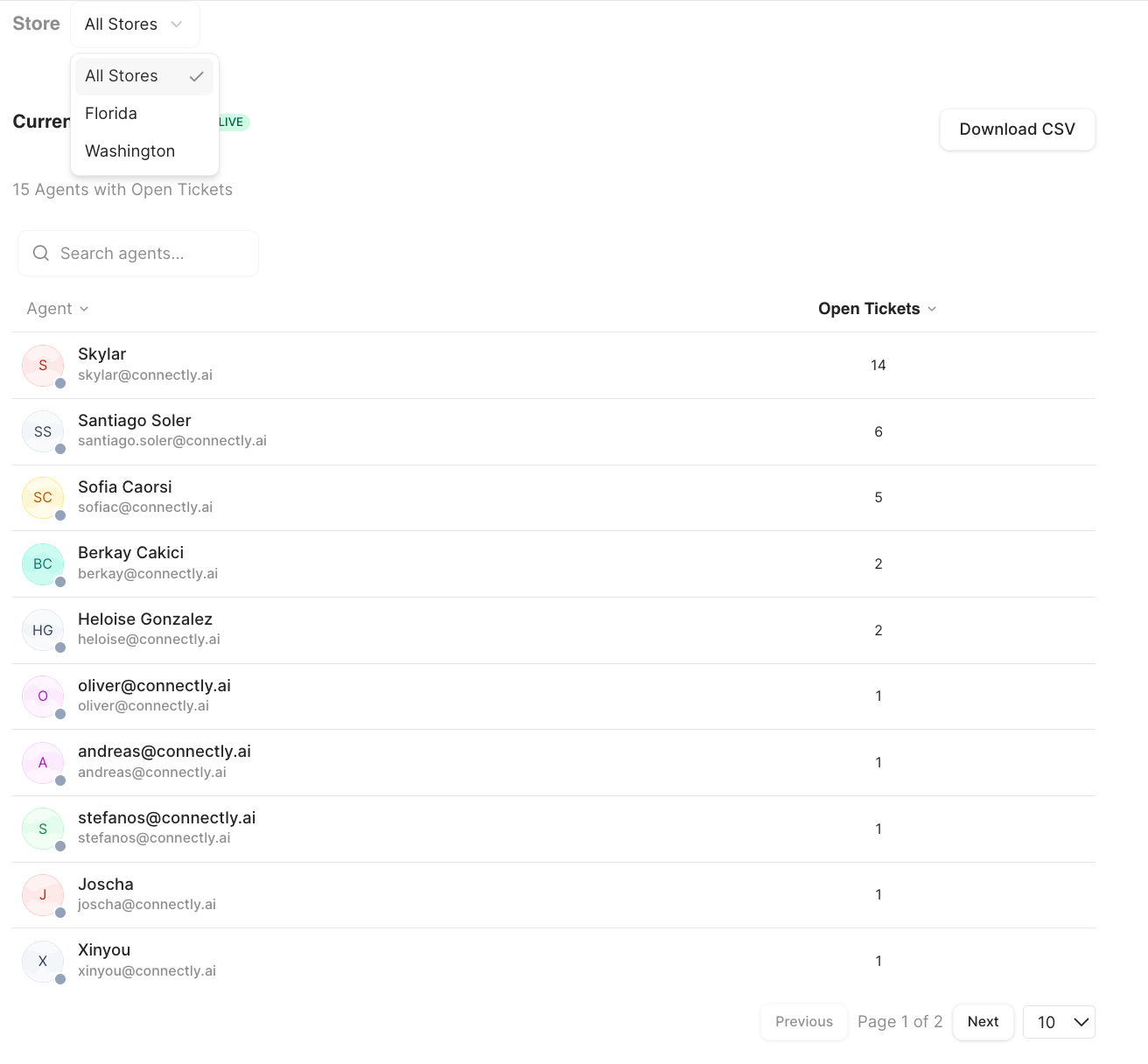1148x1064 pixels.
Task: Click email berkay@connectly.ai
Action: tap(148, 574)
